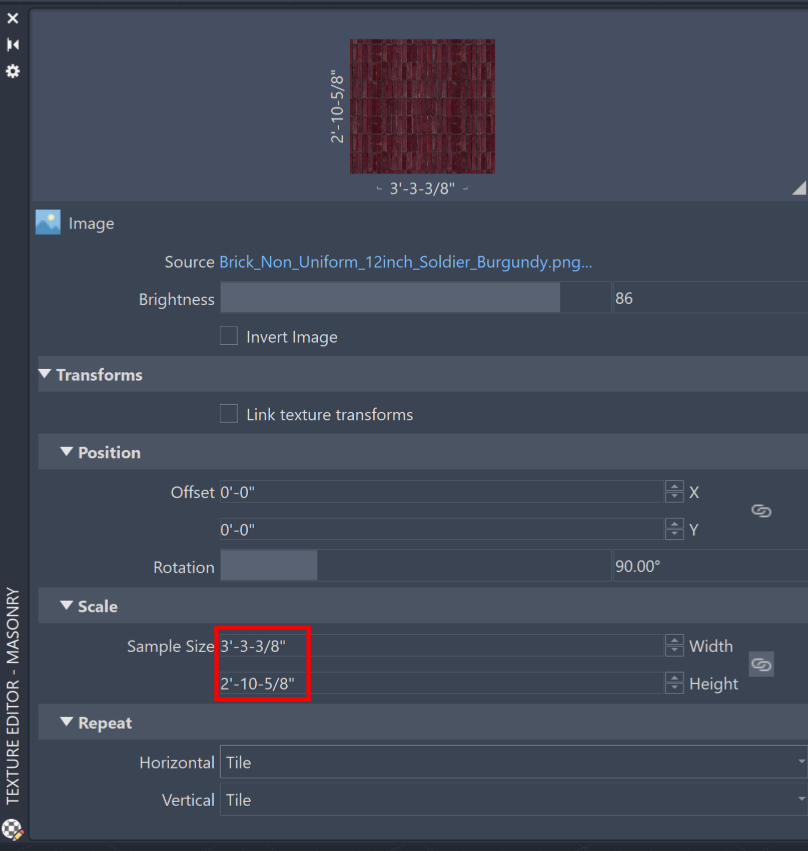Open the Horizontal repeat Tile dropdown
Screen dimensions: 808x851
tap(510, 762)
